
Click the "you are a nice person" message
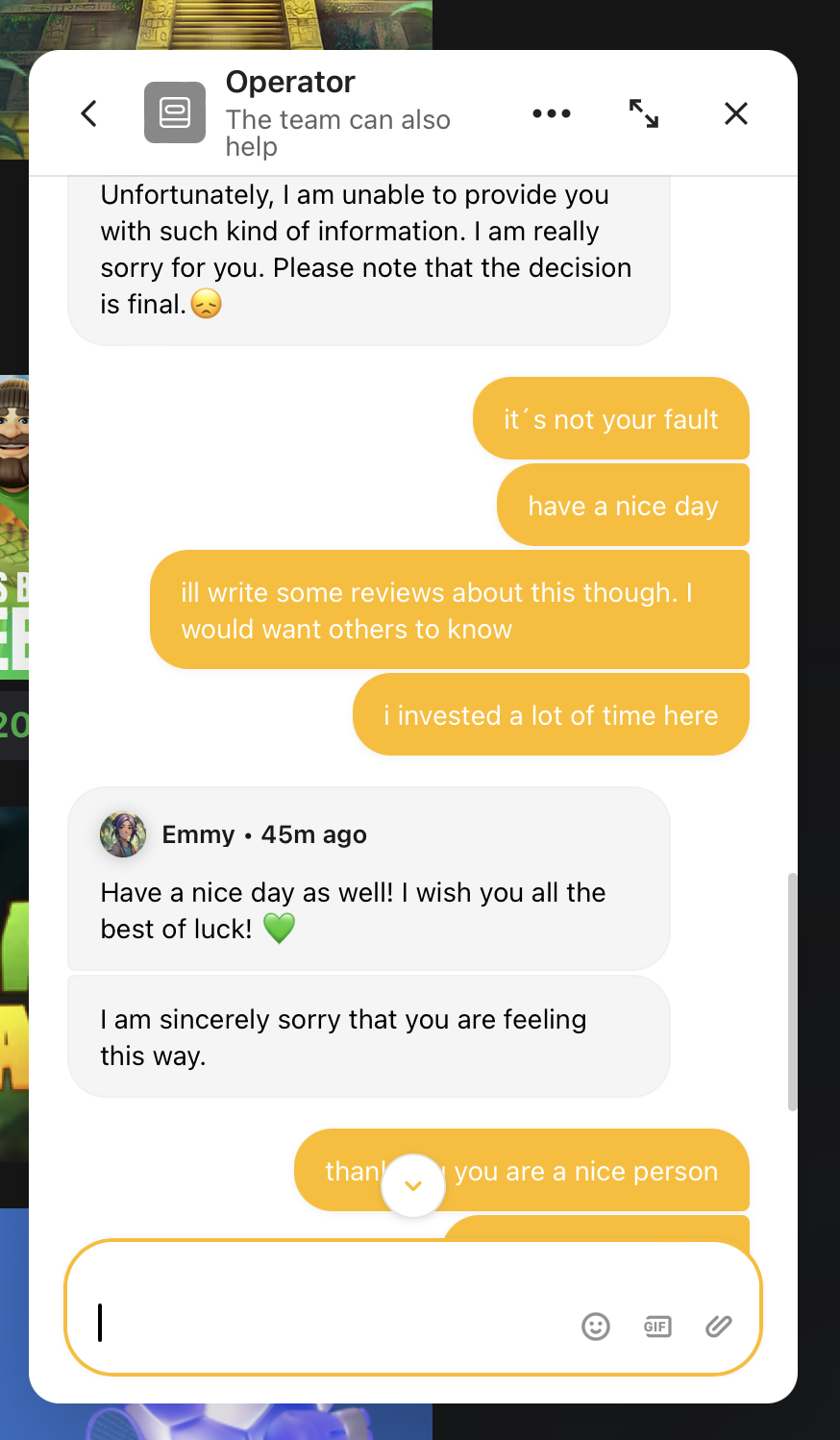pos(585,1171)
